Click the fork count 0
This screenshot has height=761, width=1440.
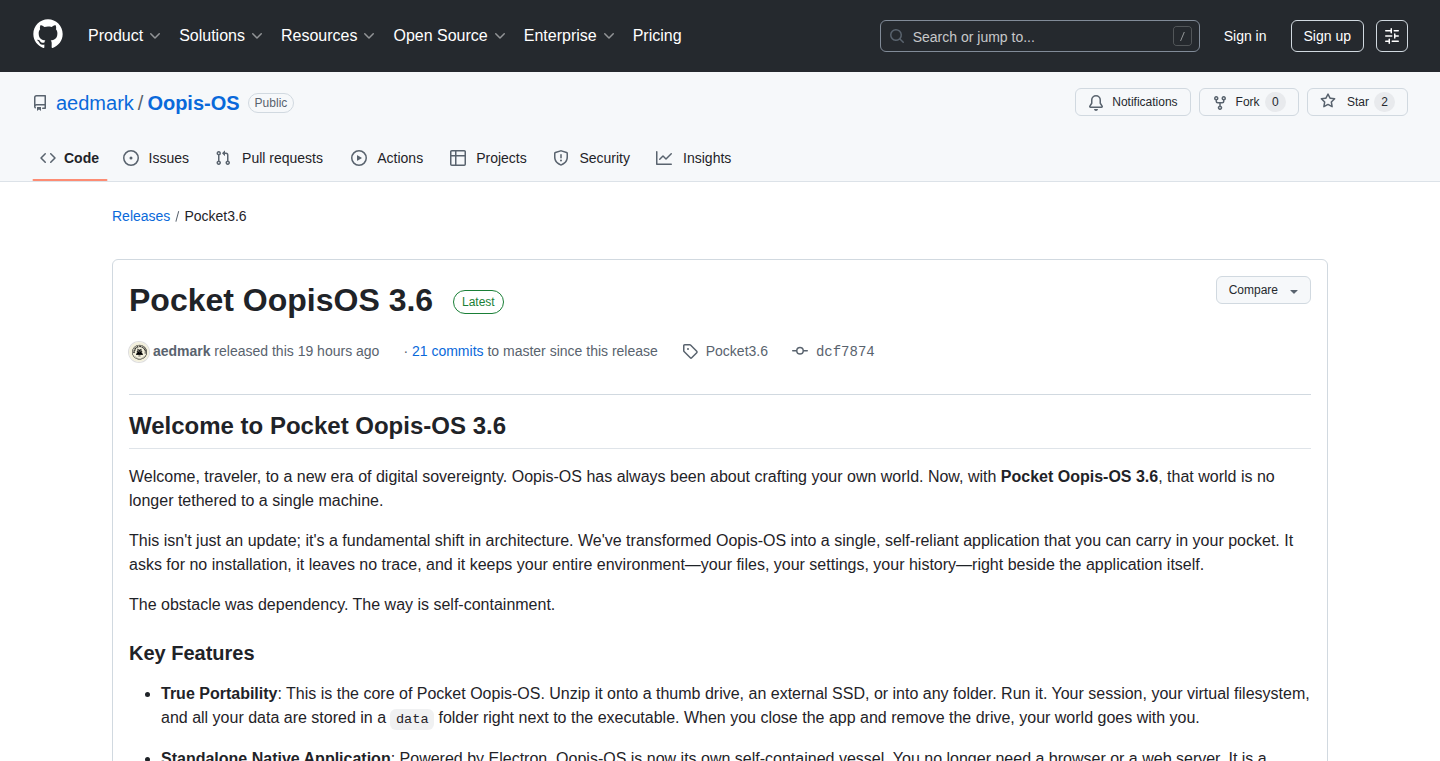point(1275,102)
